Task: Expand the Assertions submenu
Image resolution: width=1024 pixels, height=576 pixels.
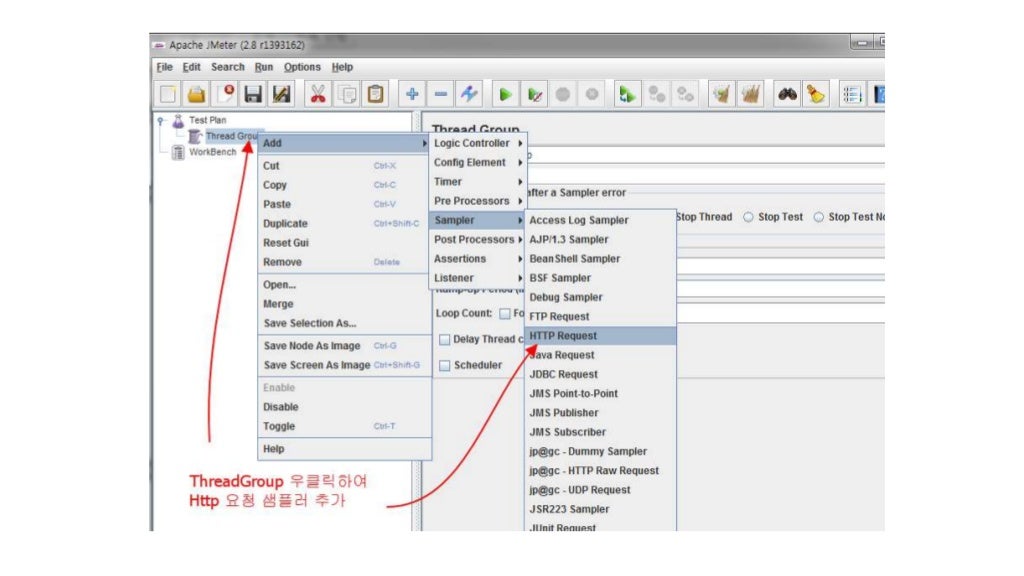Action: click(478, 259)
